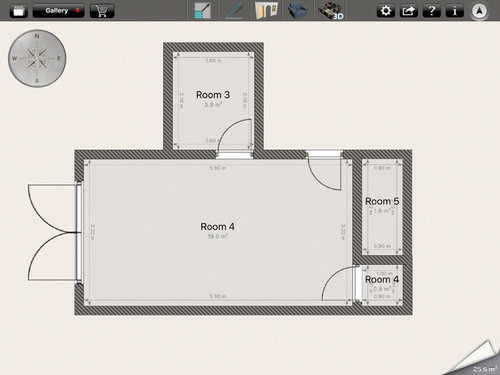Select the room drawing tool
This screenshot has height=375, width=500.
coord(203,11)
